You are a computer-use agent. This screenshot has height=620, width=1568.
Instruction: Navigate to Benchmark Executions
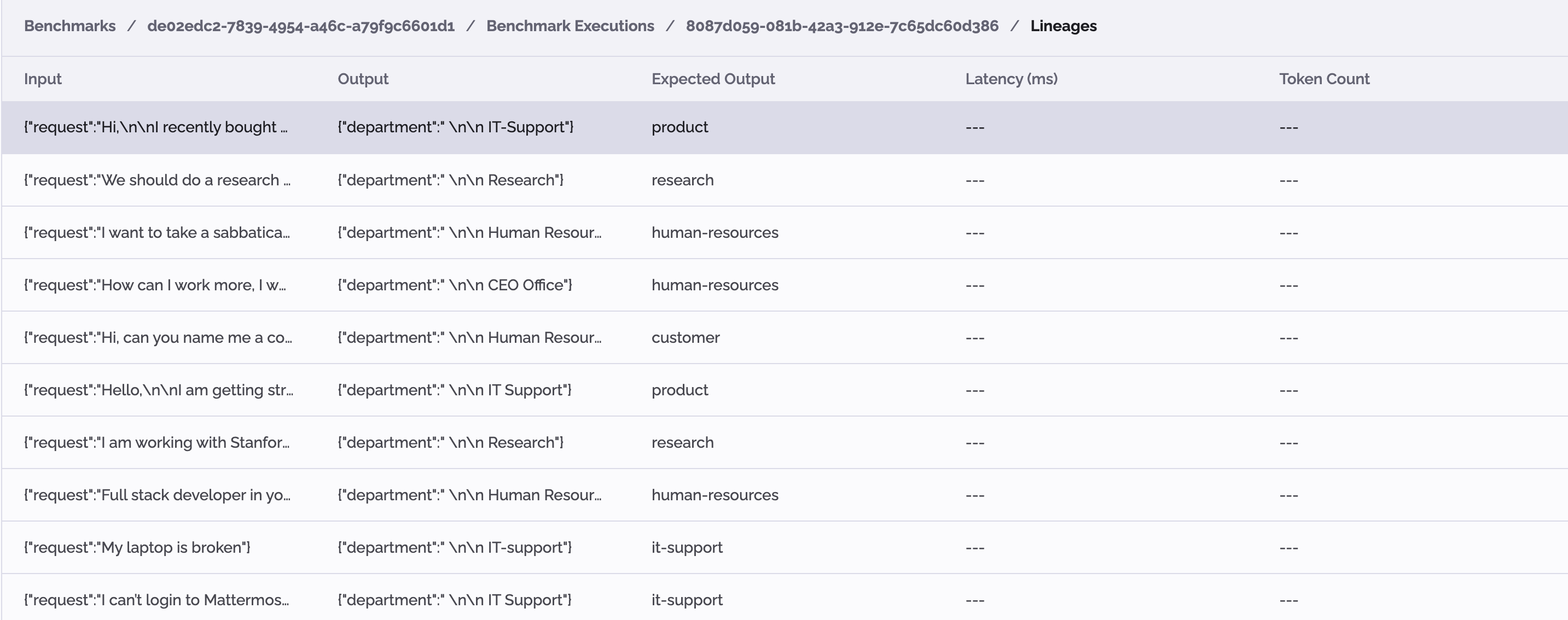click(x=570, y=26)
